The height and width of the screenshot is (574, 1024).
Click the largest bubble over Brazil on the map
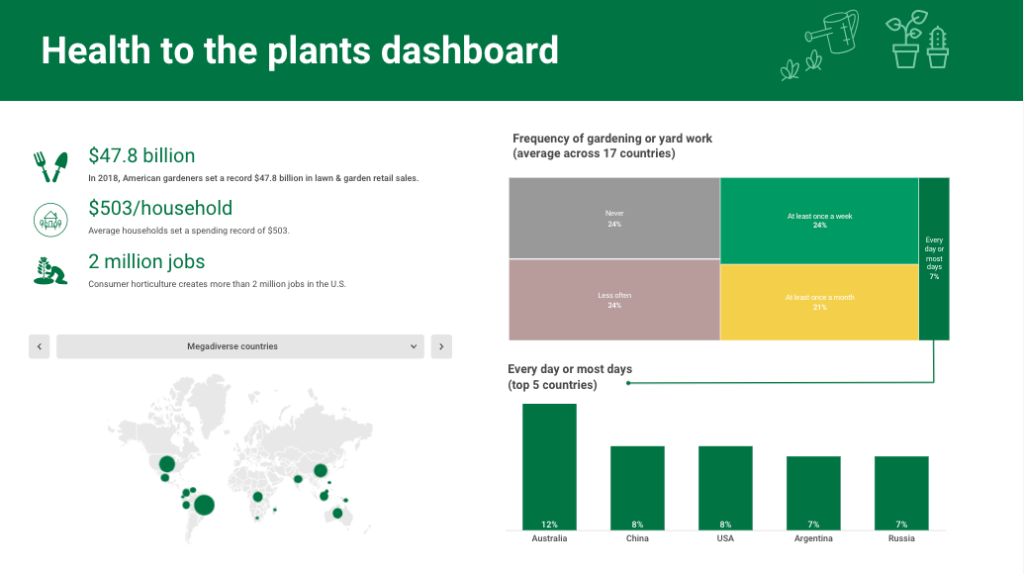(x=204, y=505)
